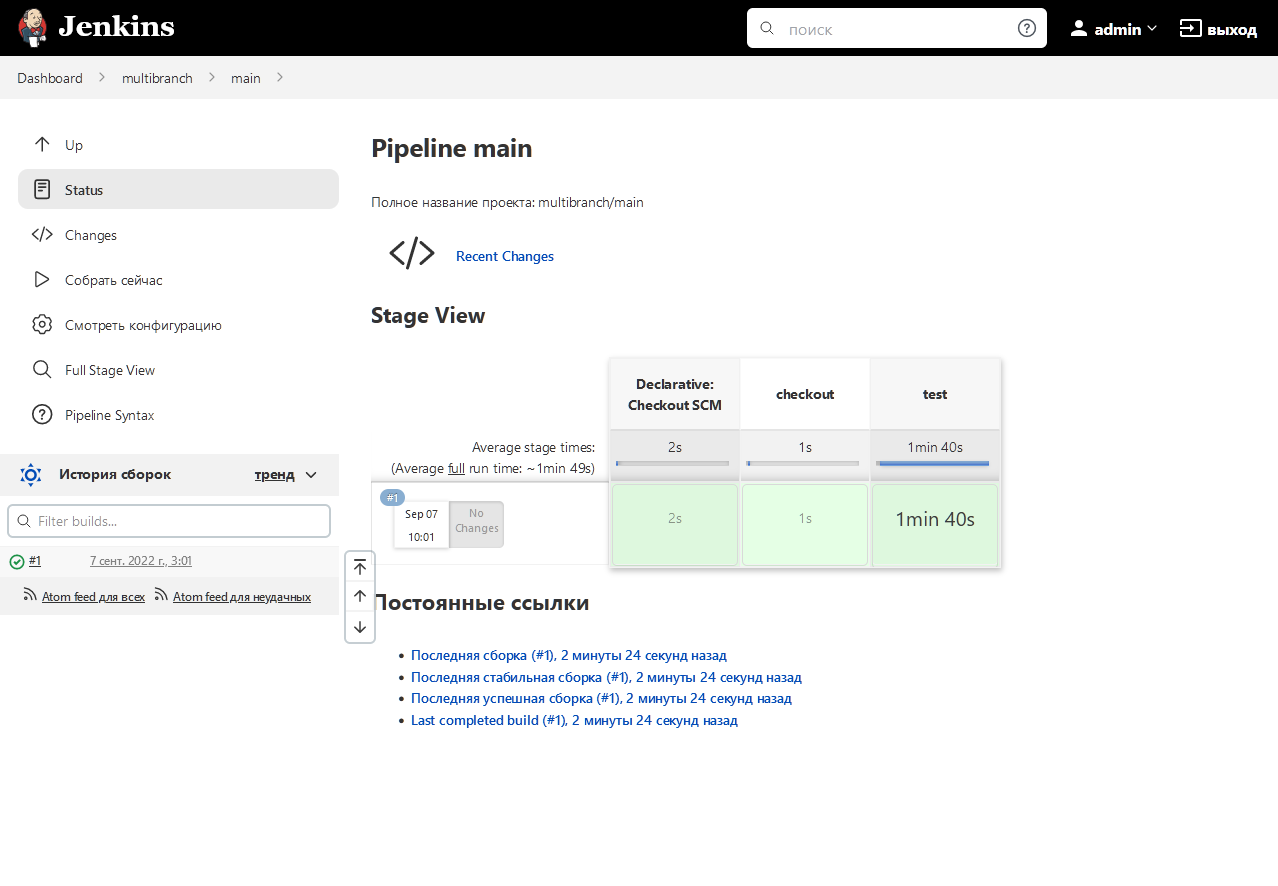
Task: Open configuration via gear icon Смотреть конфигурацию
Action: click(41, 324)
